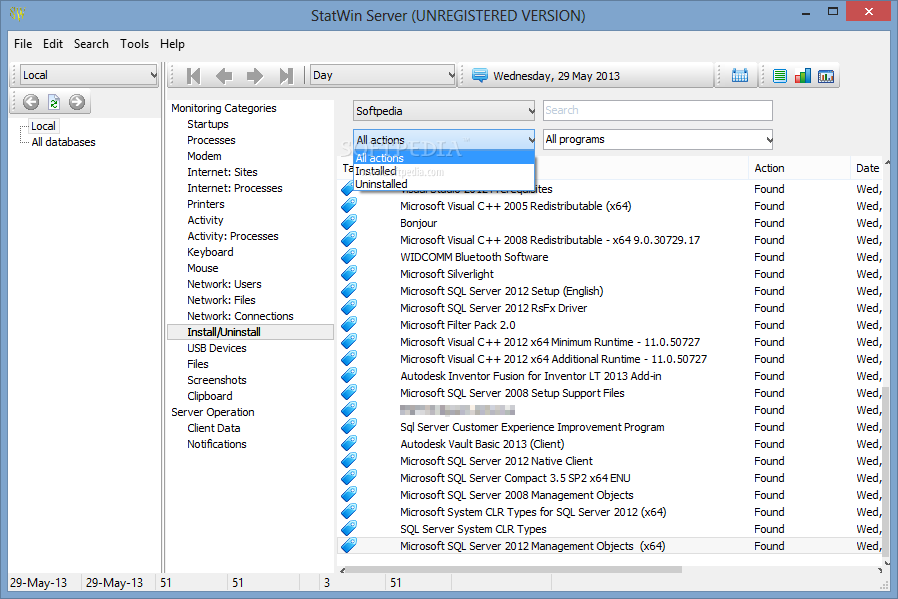Click the forward arrow in left panel
Viewport: 898px width, 599px height.
(77, 102)
